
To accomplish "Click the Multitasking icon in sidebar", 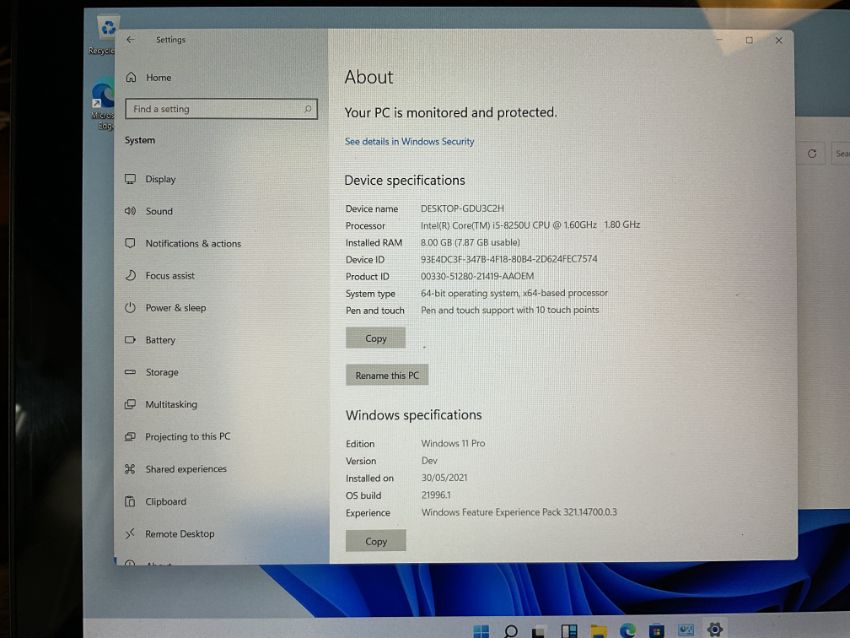I will pos(130,404).
